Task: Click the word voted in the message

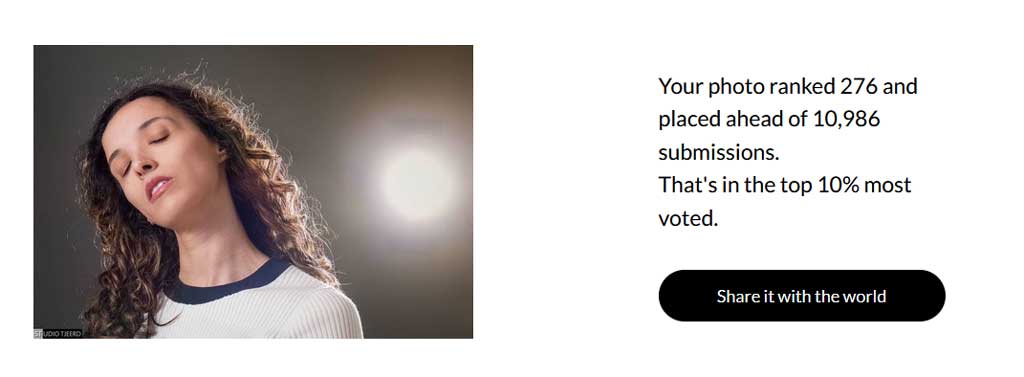Action: coord(688,218)
